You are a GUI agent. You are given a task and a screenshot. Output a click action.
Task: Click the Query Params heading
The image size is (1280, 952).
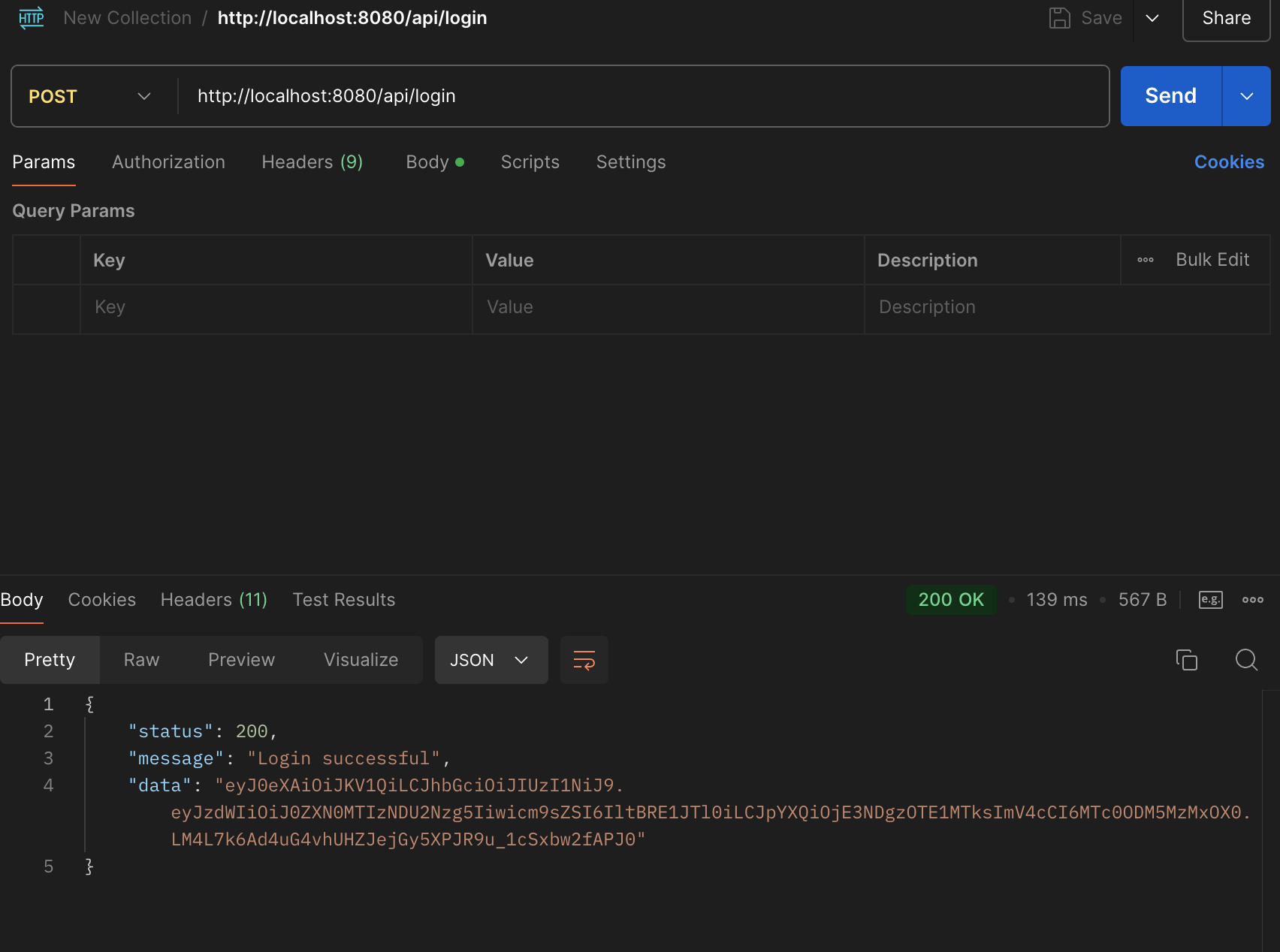[74, 211]
